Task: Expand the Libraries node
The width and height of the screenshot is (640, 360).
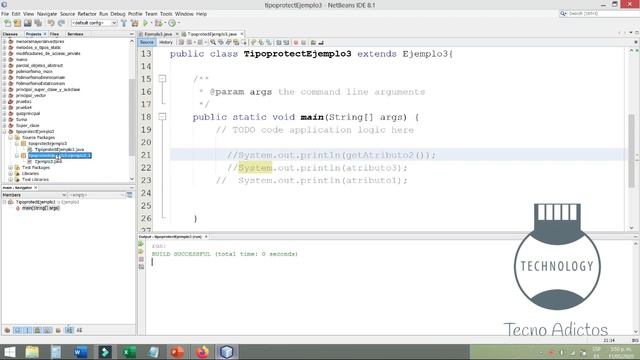Action: (11, 173)
